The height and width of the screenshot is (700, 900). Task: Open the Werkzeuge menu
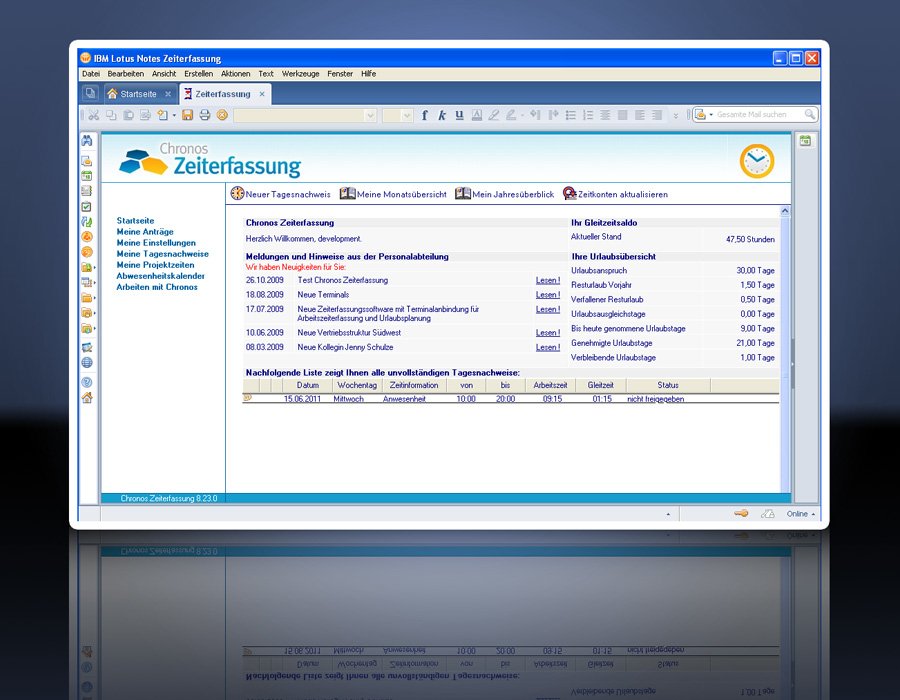click(x=301, y=74)
